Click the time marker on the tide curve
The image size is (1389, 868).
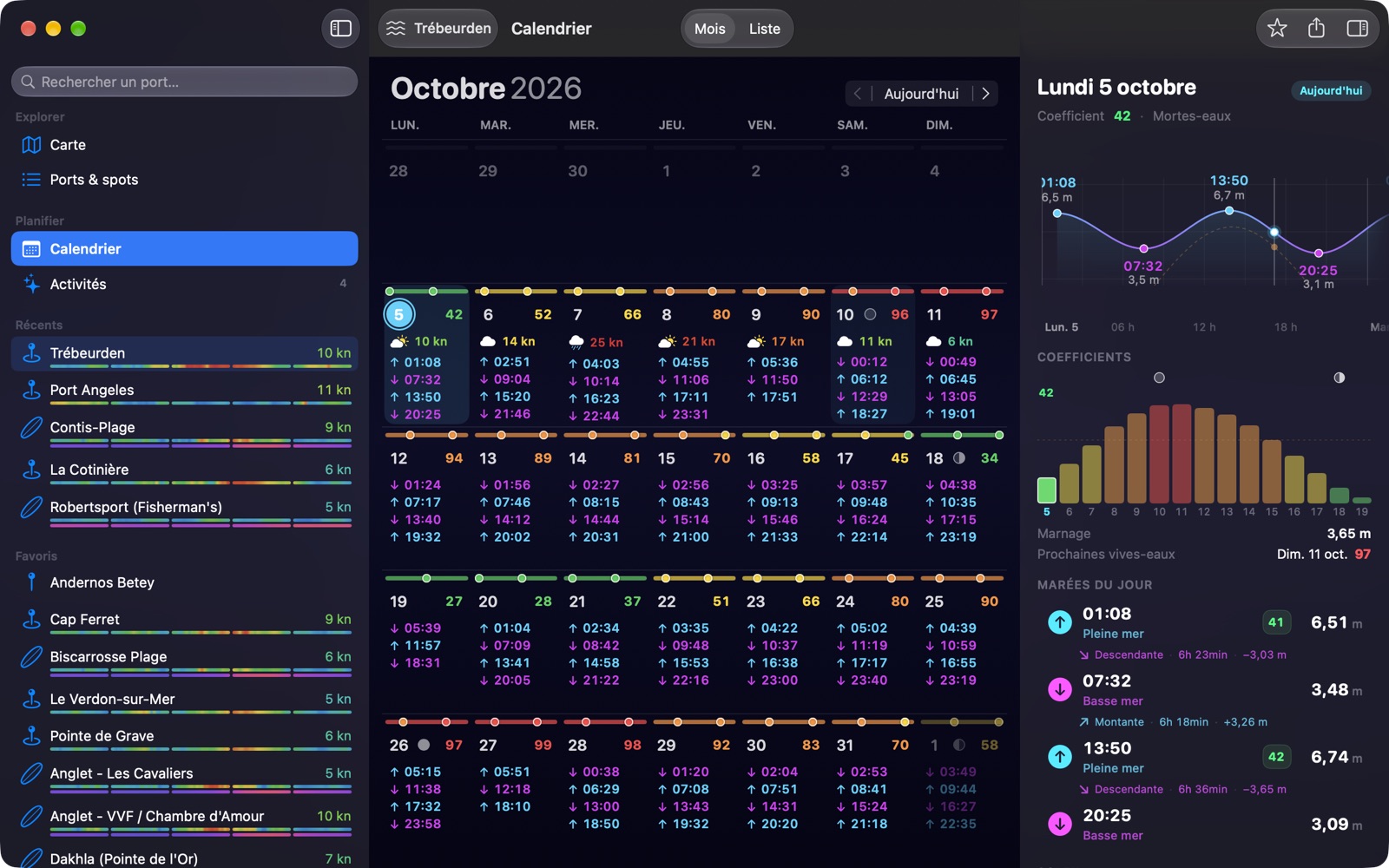pos(1274,232)
